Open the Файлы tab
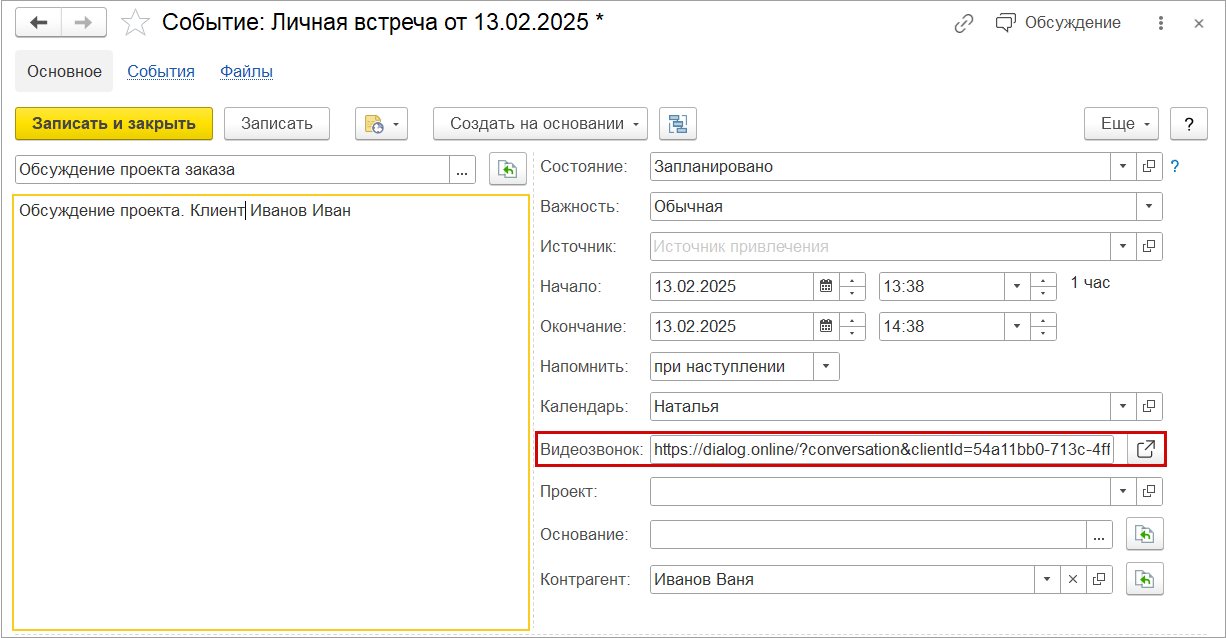This screenshot has height=638, width=1226. [x=246, y=71]
